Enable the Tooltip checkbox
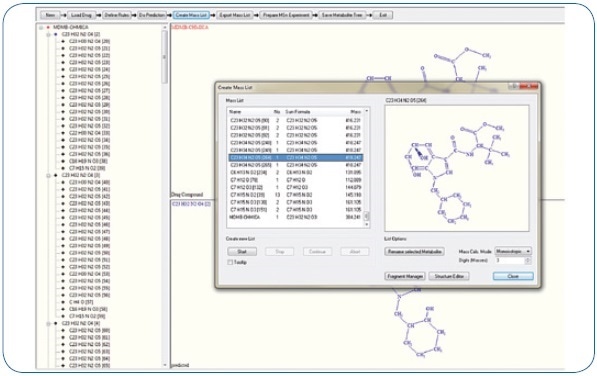The width and height of the screenshot is (597, 376). [230, 262]
